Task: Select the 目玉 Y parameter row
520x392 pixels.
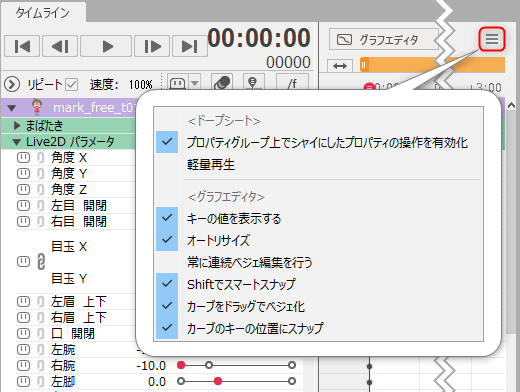Action: (69, 278)
